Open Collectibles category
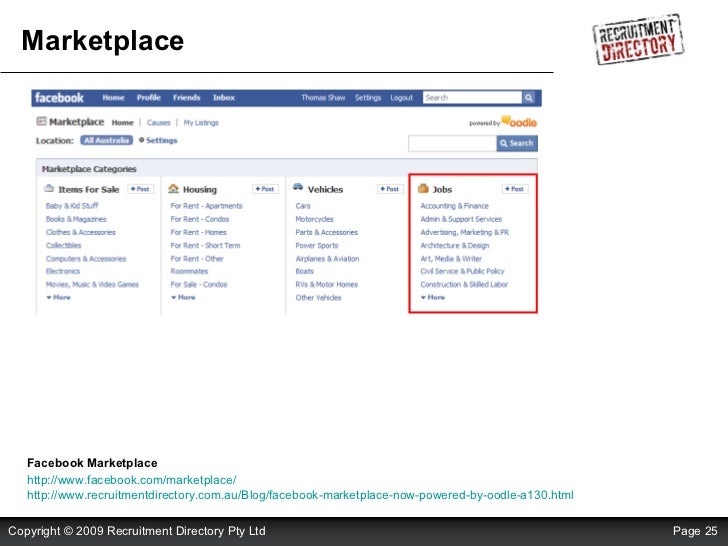Screen dimensions: 728x546 click(x=64, y=245)
